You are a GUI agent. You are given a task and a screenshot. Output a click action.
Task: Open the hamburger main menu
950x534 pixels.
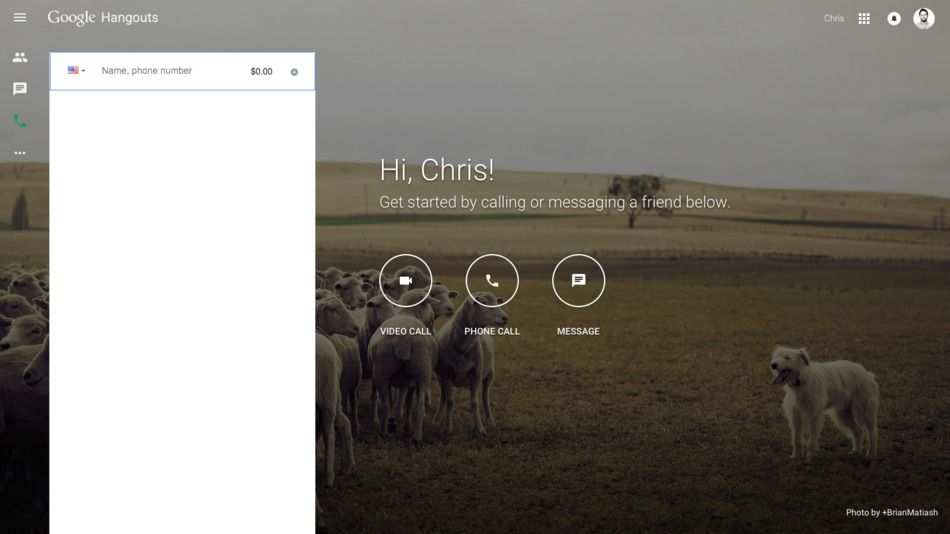pyautogui.click(x=20, y=18)
